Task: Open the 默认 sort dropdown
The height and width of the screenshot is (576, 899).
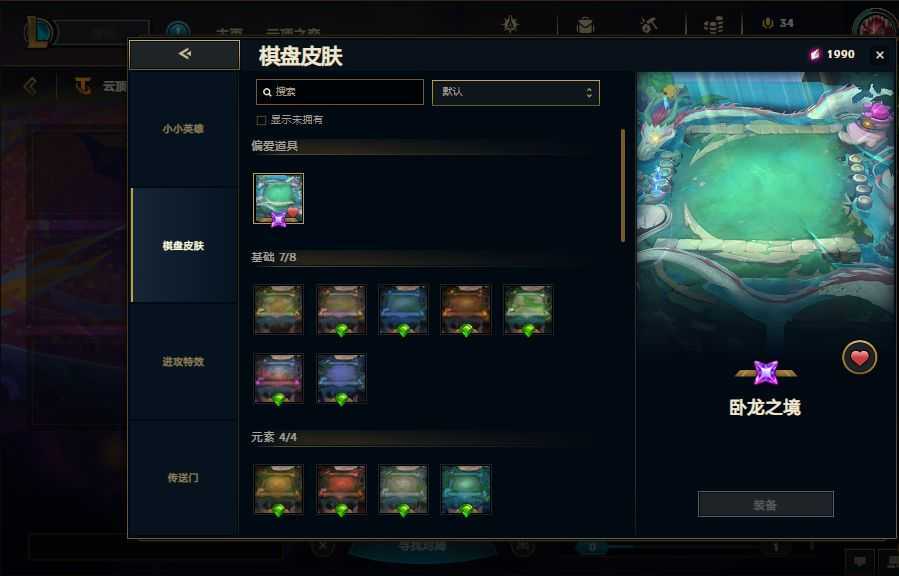Action: (515, 92)
